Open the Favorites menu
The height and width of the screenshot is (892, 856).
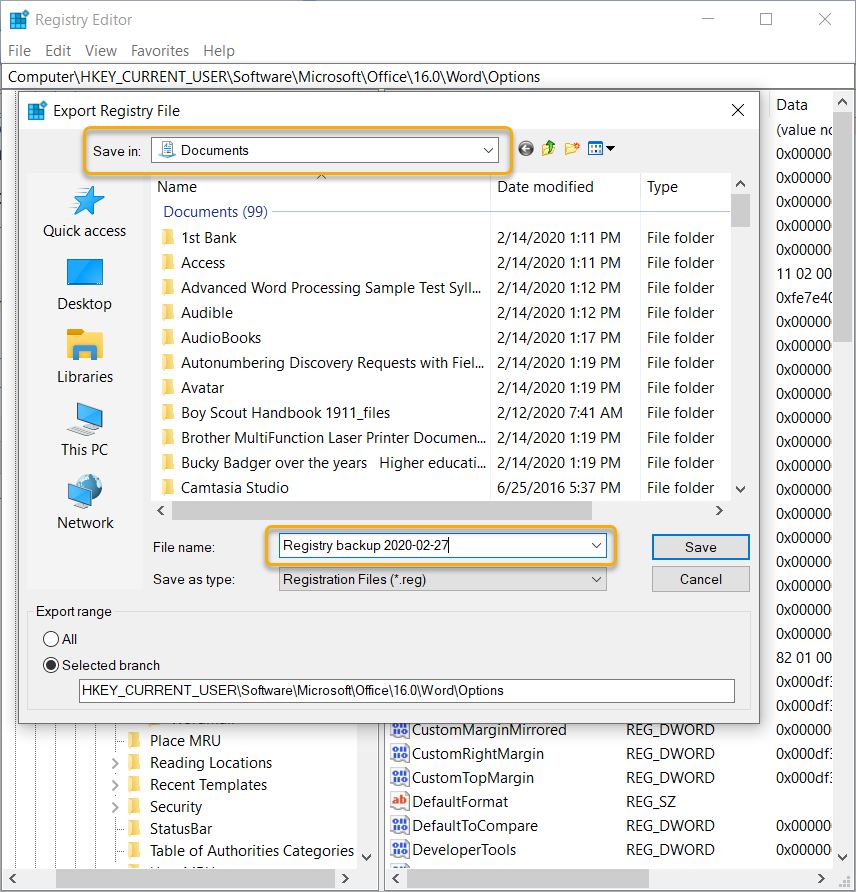[x=160, y=51]
